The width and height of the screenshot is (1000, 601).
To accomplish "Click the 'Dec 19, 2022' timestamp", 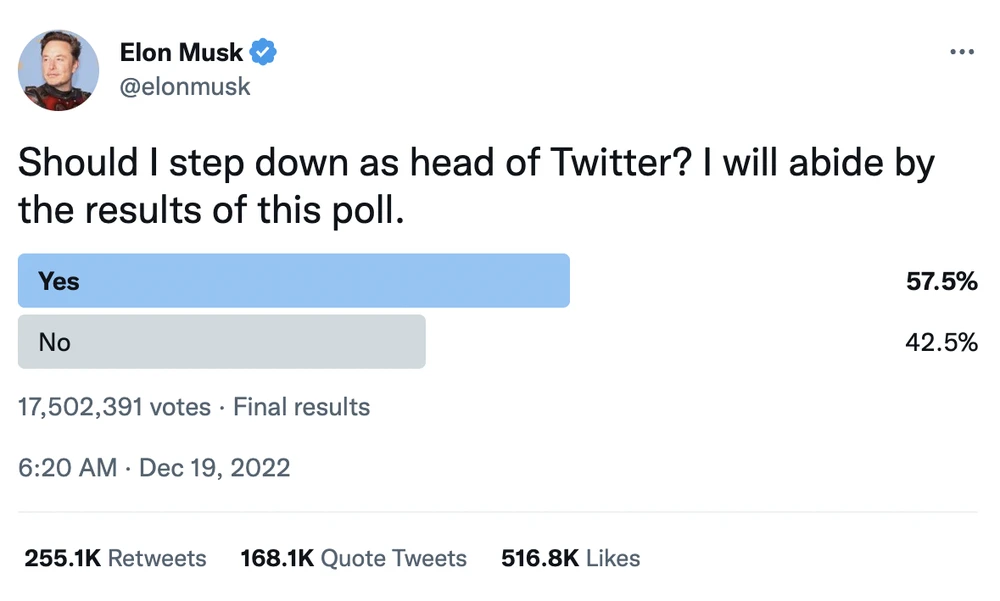I will pyautogui.click(x=215, y=468).
